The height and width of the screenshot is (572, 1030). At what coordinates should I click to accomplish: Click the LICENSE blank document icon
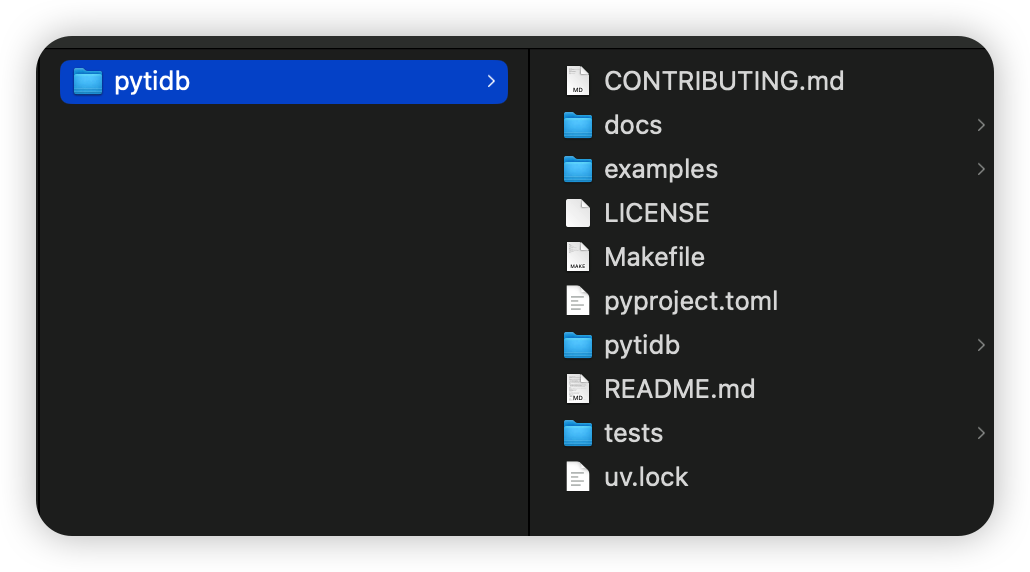[578, 213]
